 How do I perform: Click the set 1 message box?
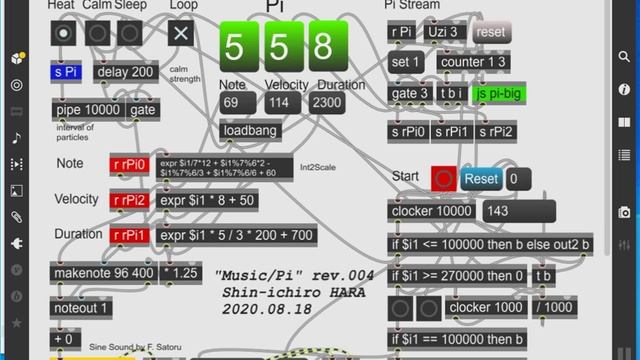click(406, 62)
